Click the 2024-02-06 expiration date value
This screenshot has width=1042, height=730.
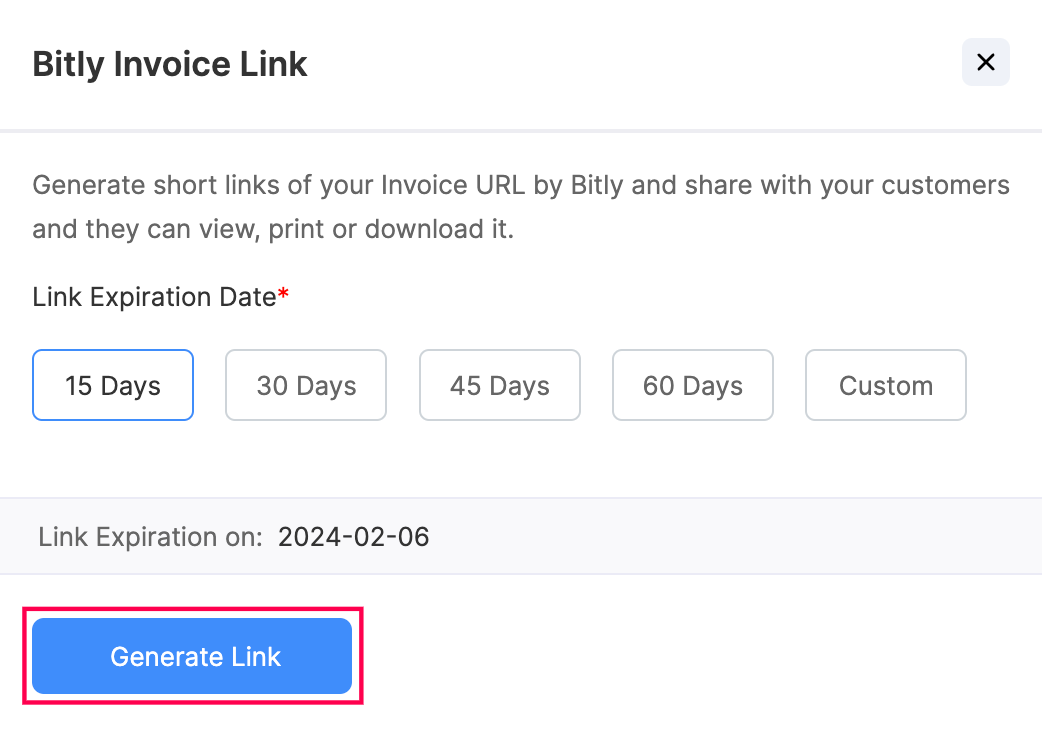(x=353, y=537)
